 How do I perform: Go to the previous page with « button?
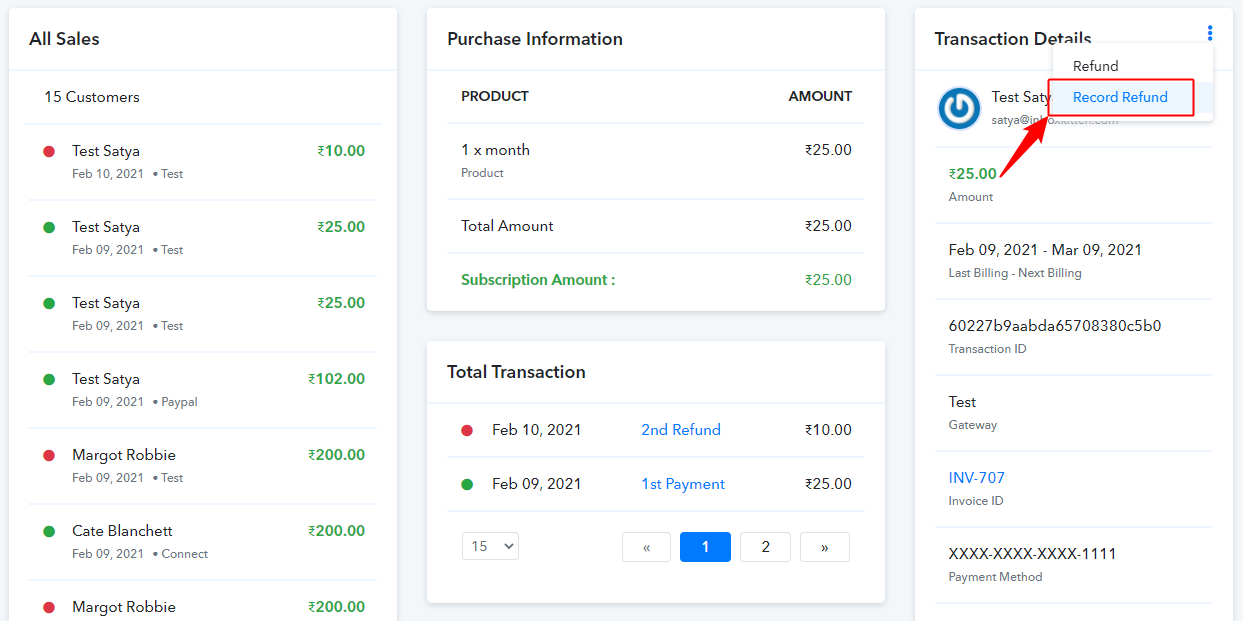click(x=646, y=547)
